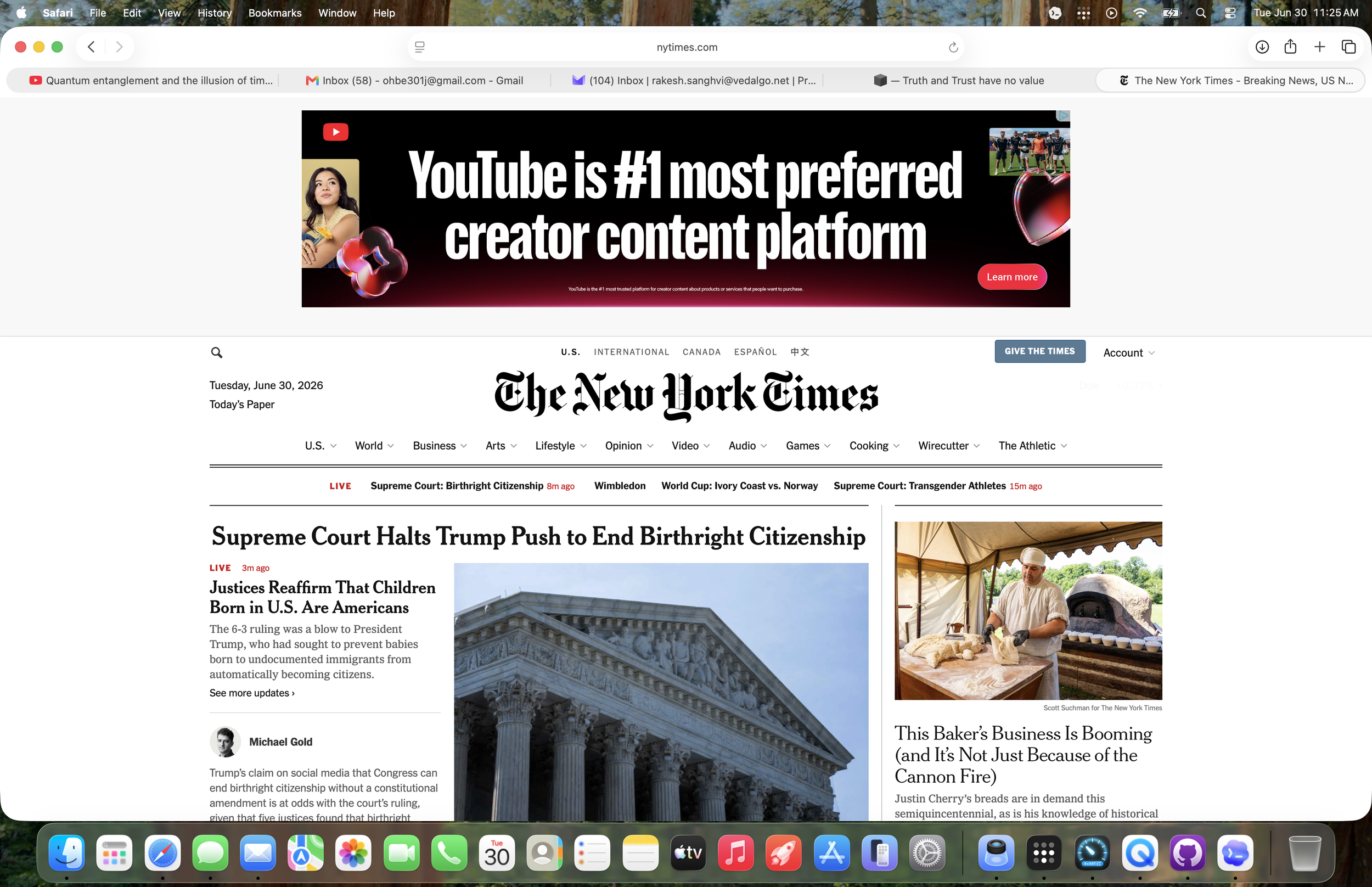Image resolution: width=1372 pixels, height=887 pixels.
Task: Open the File menu
Action: click(97, 13)
